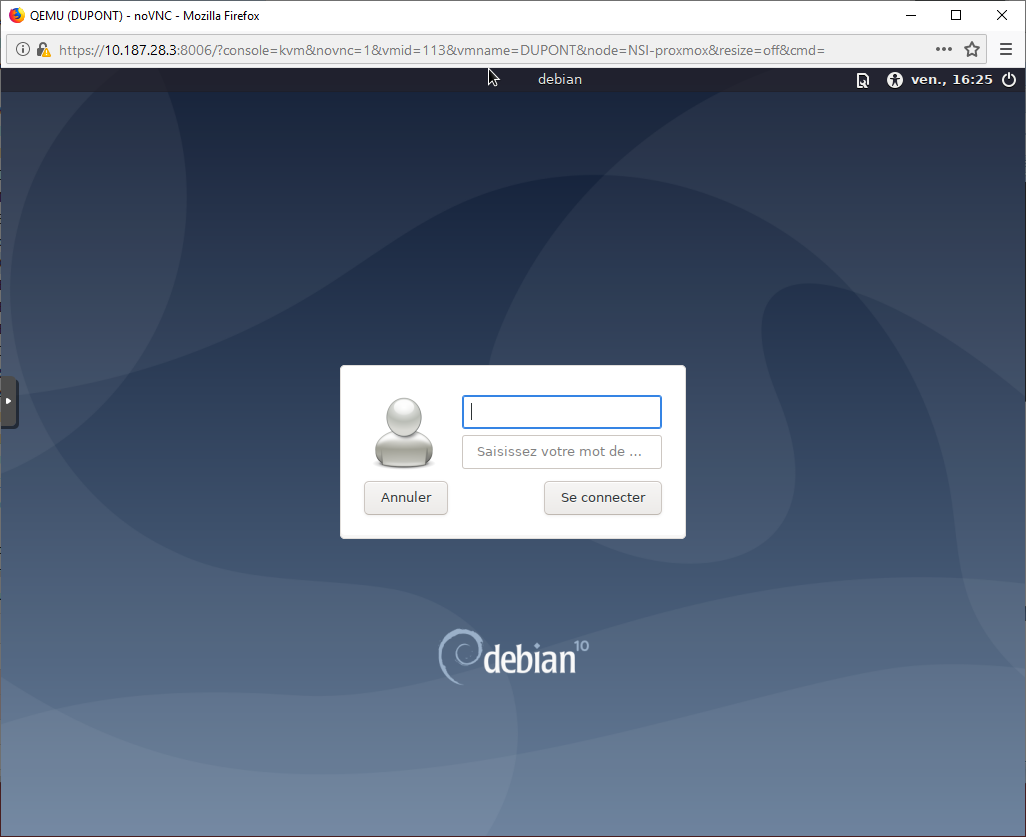Open the clock showing ven., 16:25
The width and height of the screenshot is (1026, 837).
point(951,80)
